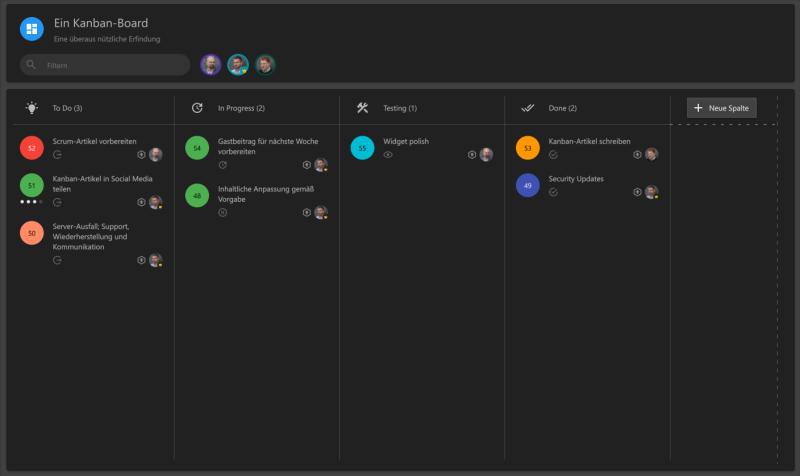Click priority icon on Scrum-Artikel vorbereiten card
The image size is (800, 476).
click(x=141, y=155)
